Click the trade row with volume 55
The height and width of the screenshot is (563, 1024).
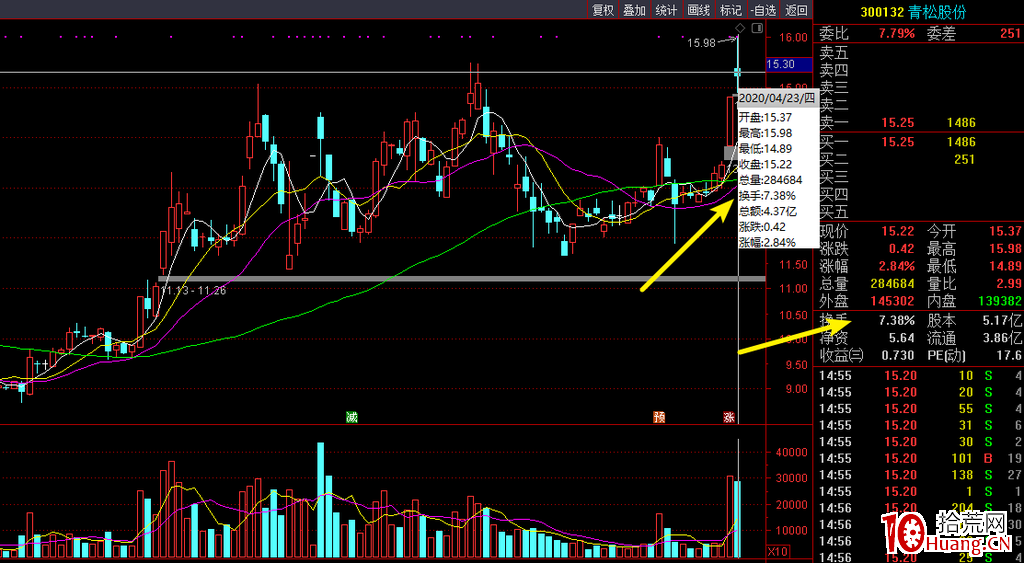click(x=920, y=408)
